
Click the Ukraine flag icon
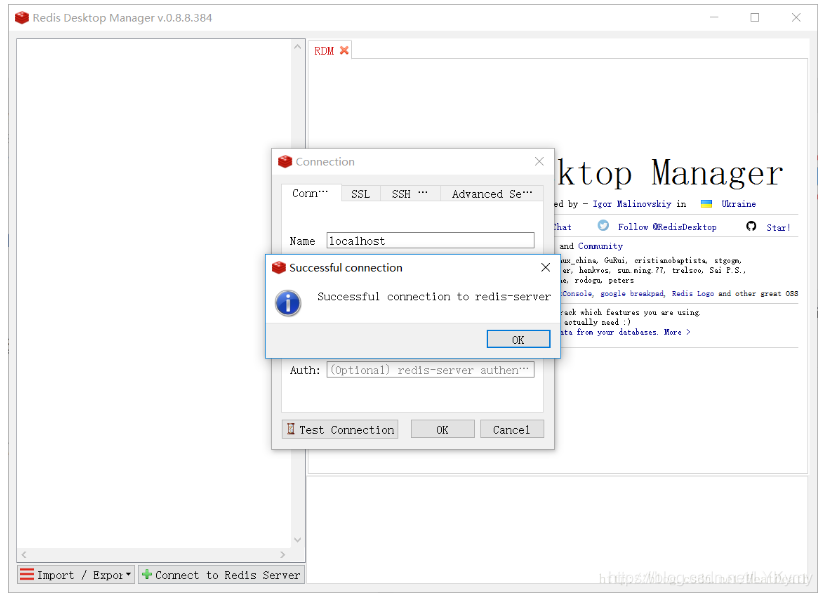coord(706,203)
